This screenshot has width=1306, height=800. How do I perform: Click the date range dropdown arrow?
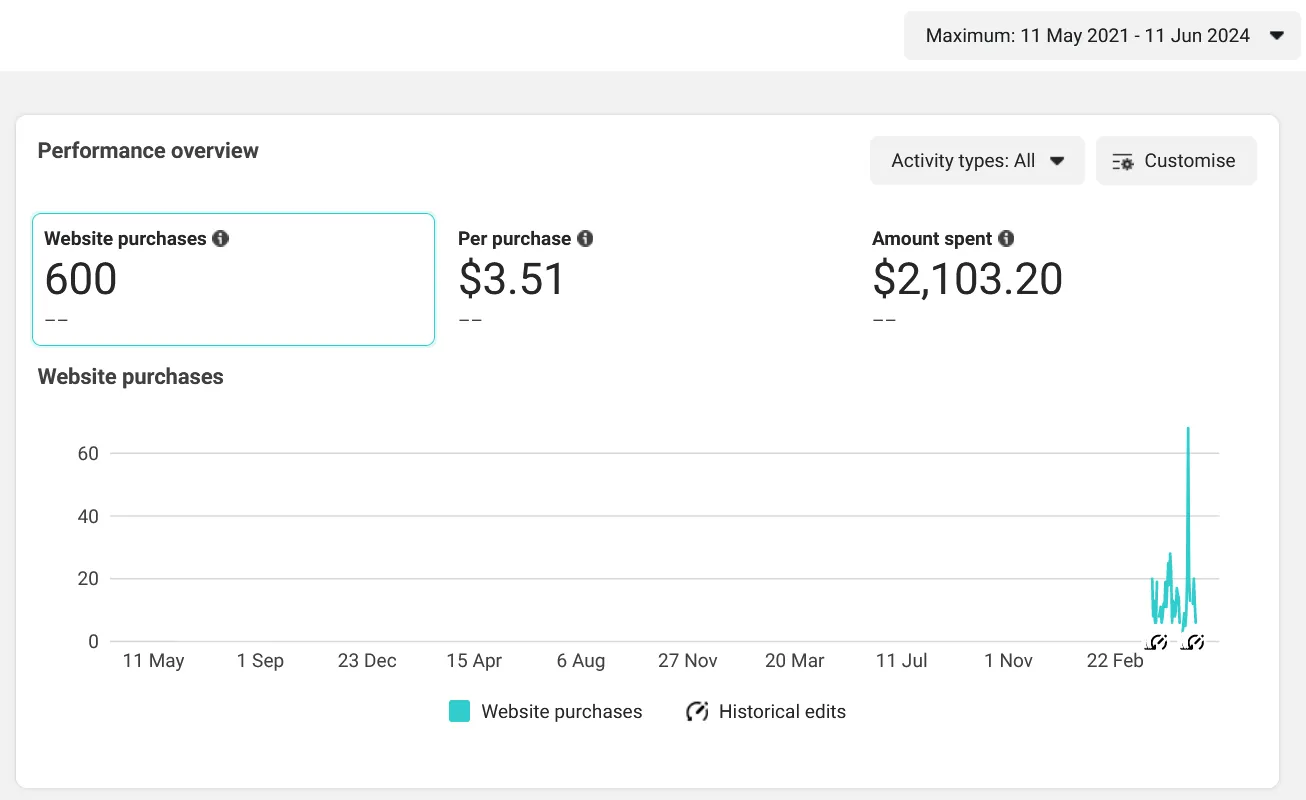click(x=1276, y=36)
